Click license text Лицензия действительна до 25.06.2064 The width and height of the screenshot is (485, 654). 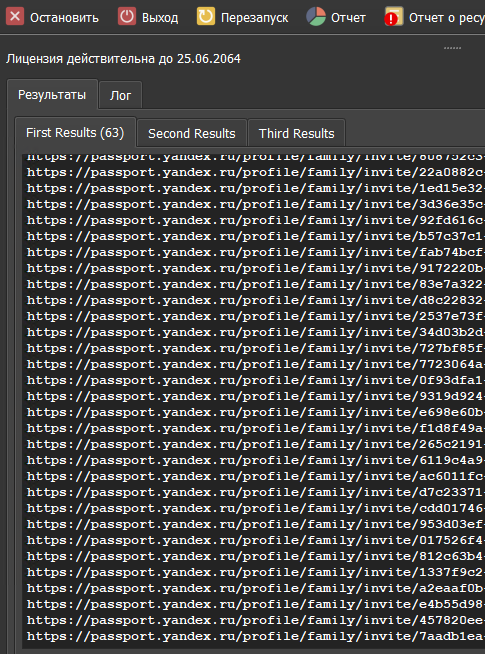point(123,59)
